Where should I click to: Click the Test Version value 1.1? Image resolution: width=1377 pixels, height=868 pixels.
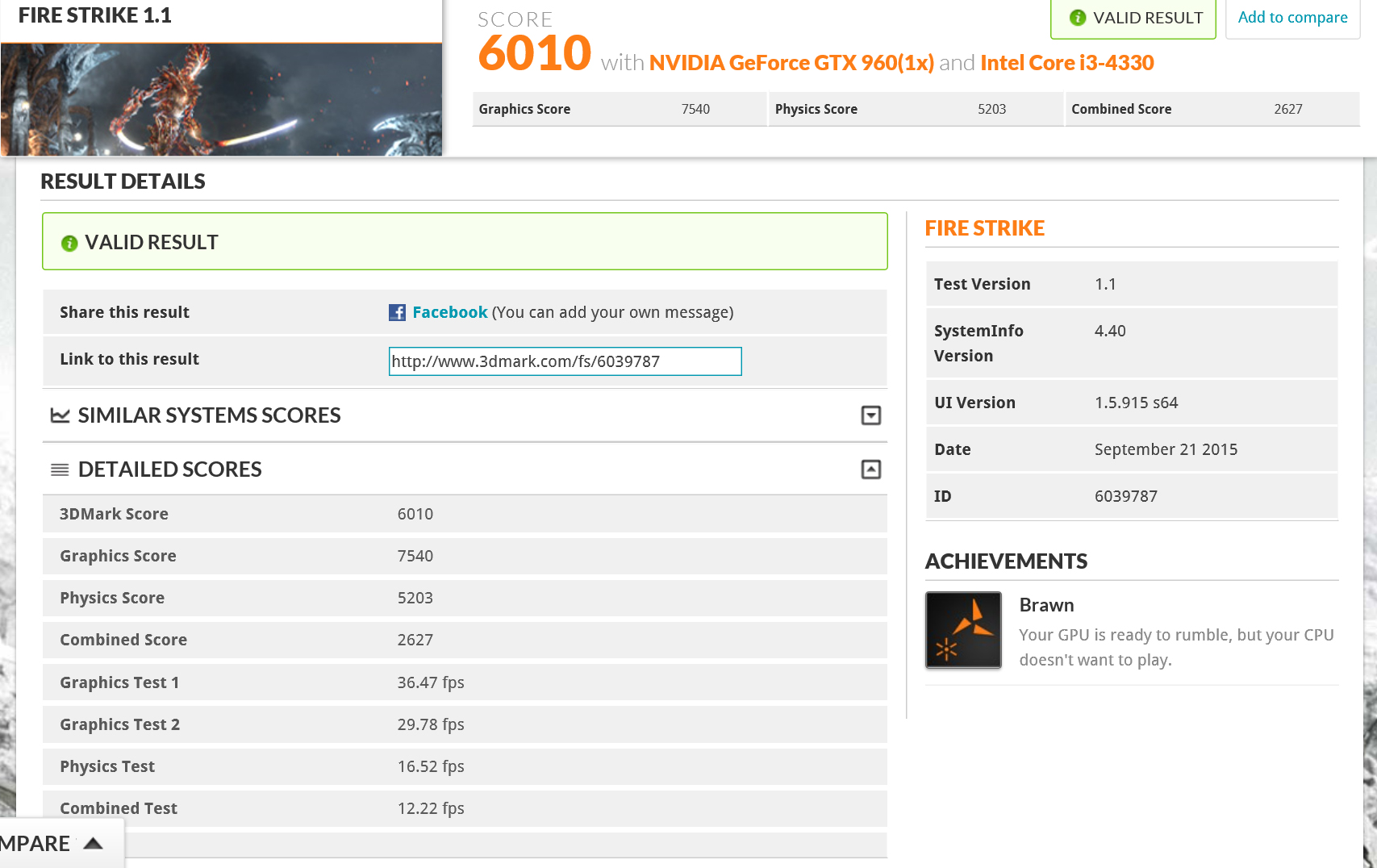pyautogui.click(x=1105, y=284)
